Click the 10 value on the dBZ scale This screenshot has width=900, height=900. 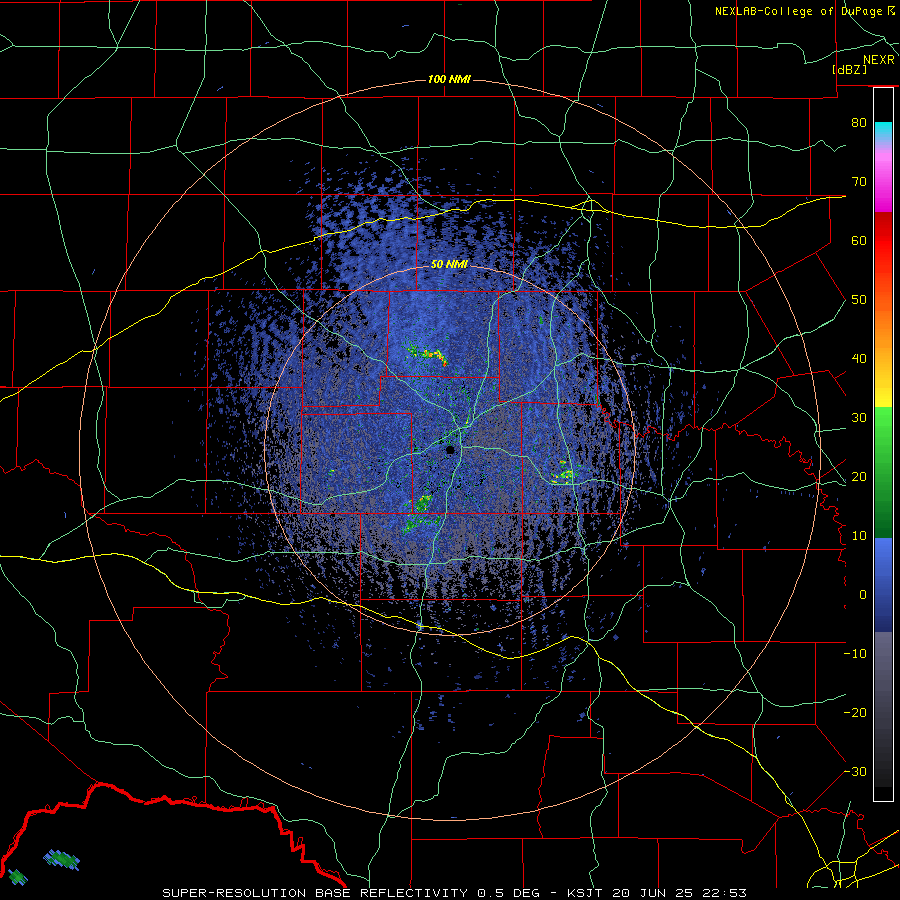point(859,536)
